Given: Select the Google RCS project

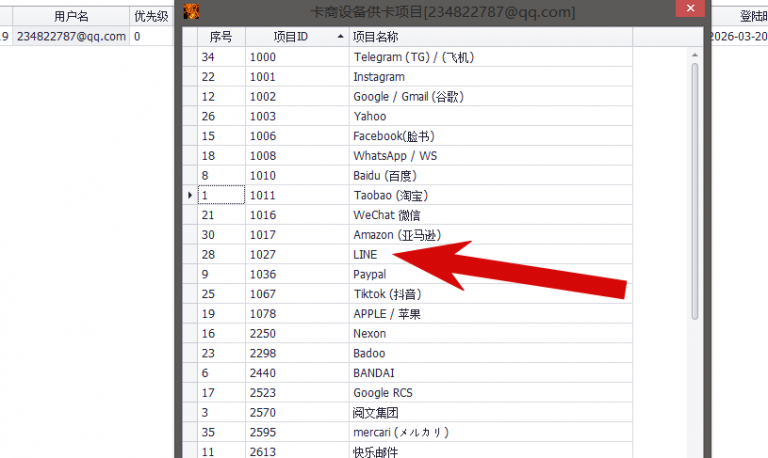Looking at the screenshot, I should 383,393.
